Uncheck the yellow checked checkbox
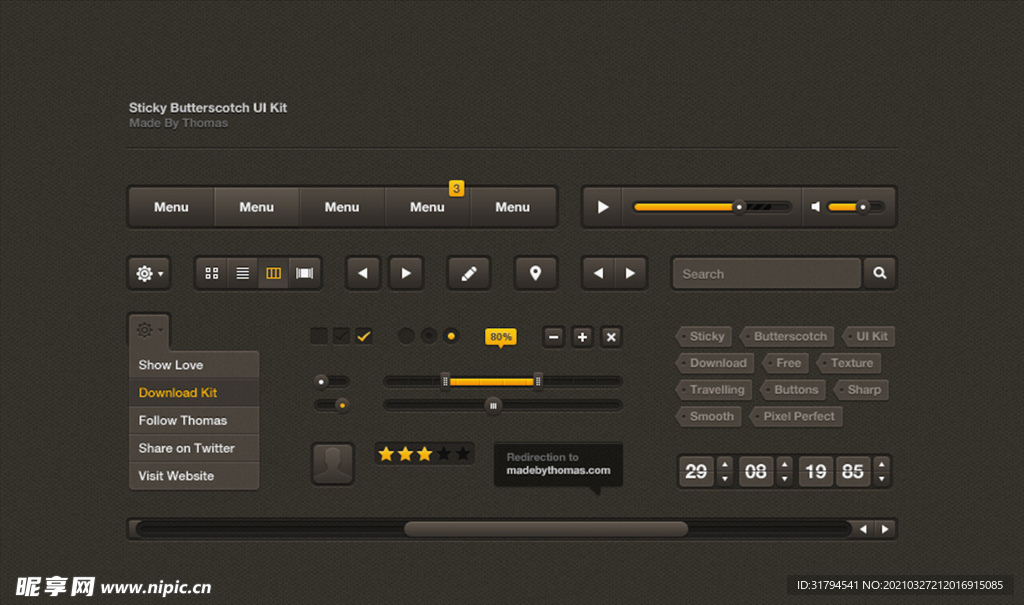The height and width of the screenshot is (605, 1024). (x=364, y=336)
